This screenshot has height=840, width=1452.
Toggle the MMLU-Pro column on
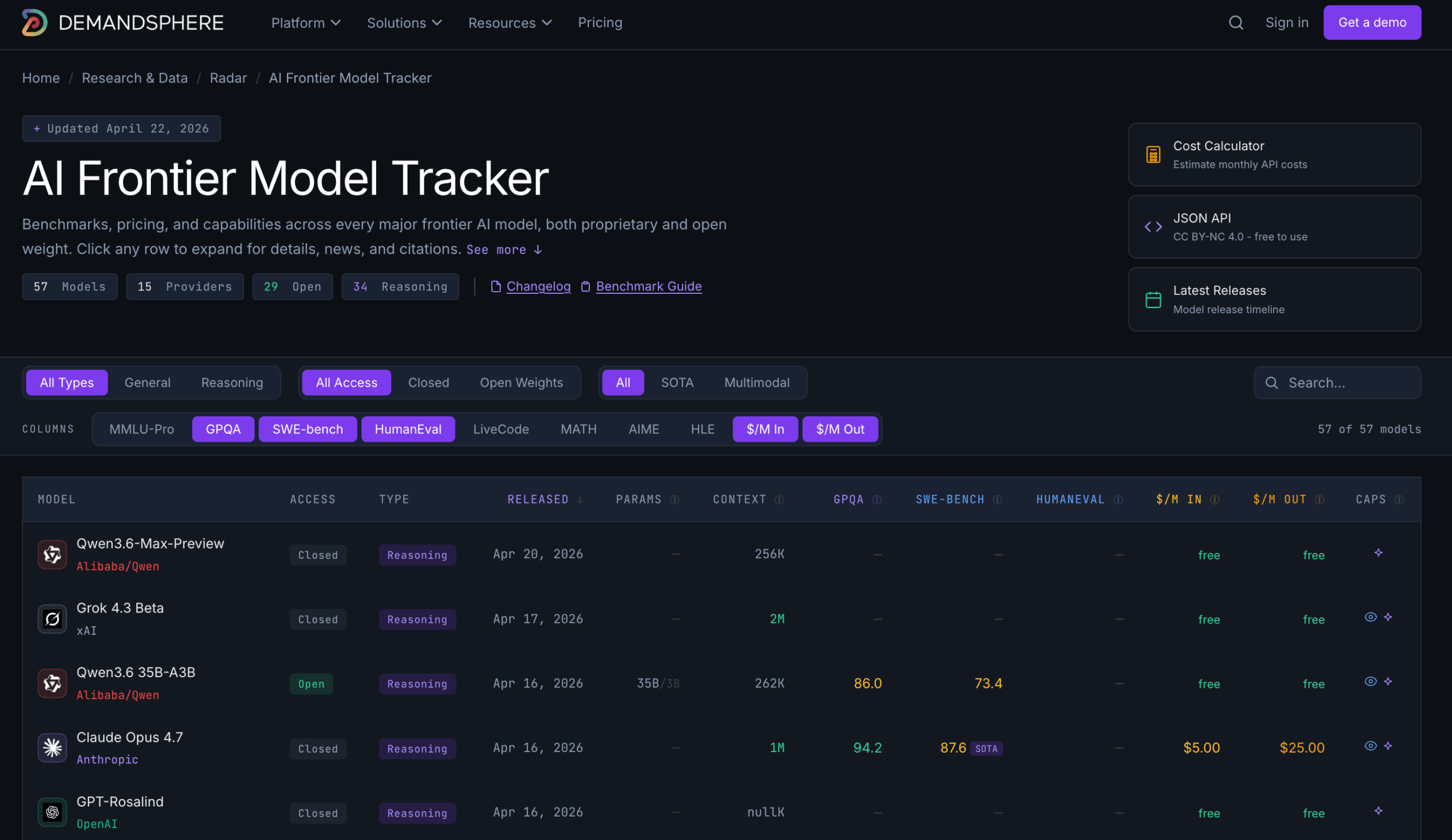point(141,429)
